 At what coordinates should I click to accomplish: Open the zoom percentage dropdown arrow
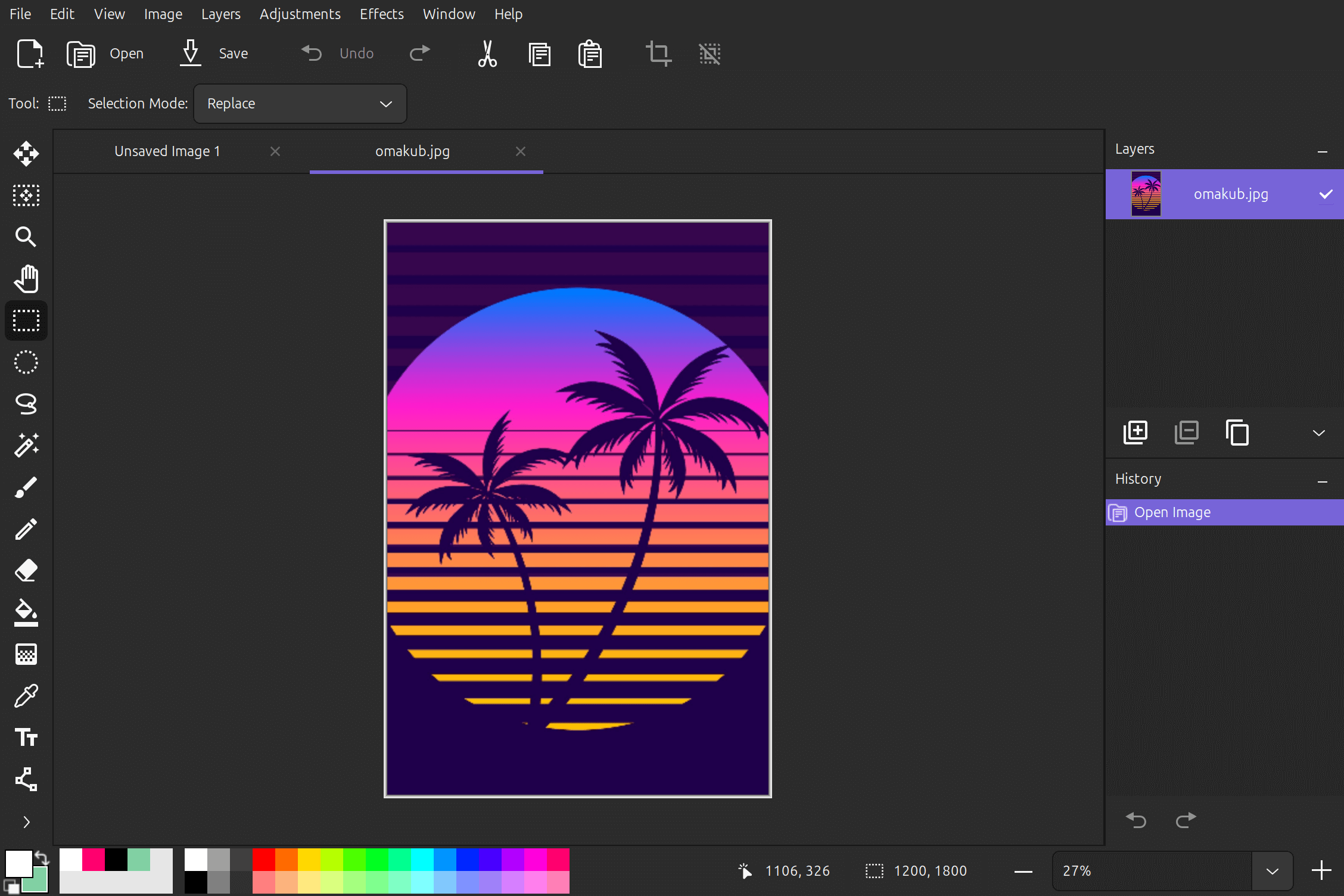pyautogui.click(x=1273, y=871)
